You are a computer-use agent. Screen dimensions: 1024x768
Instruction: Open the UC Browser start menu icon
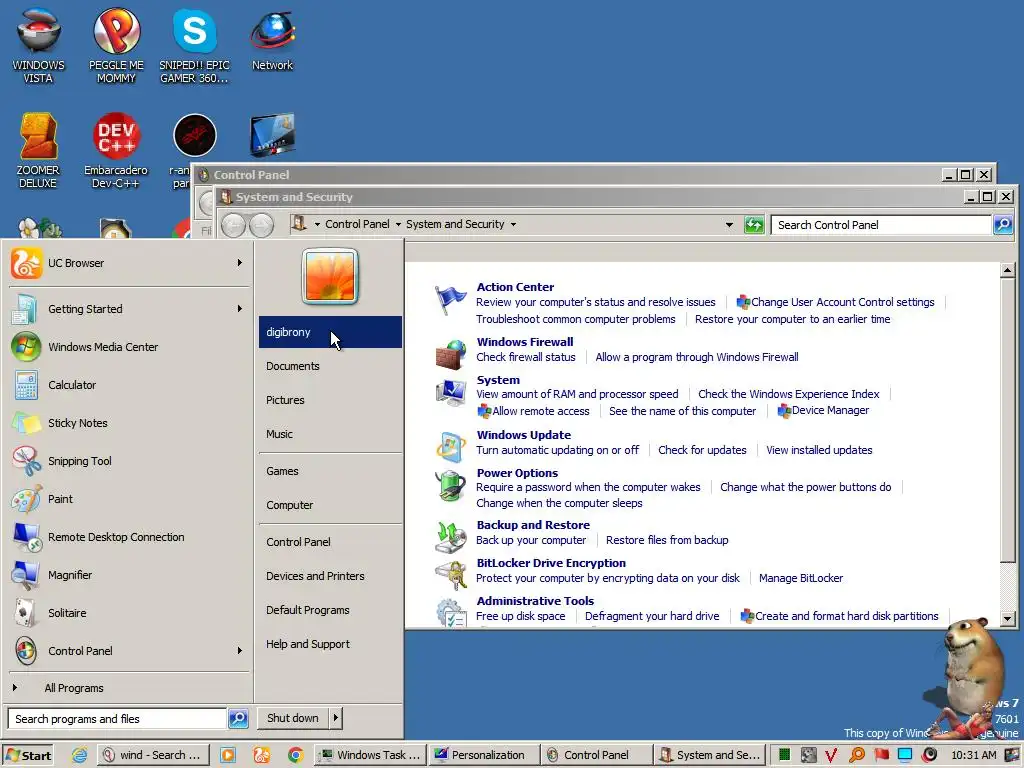tap(26, 263)
